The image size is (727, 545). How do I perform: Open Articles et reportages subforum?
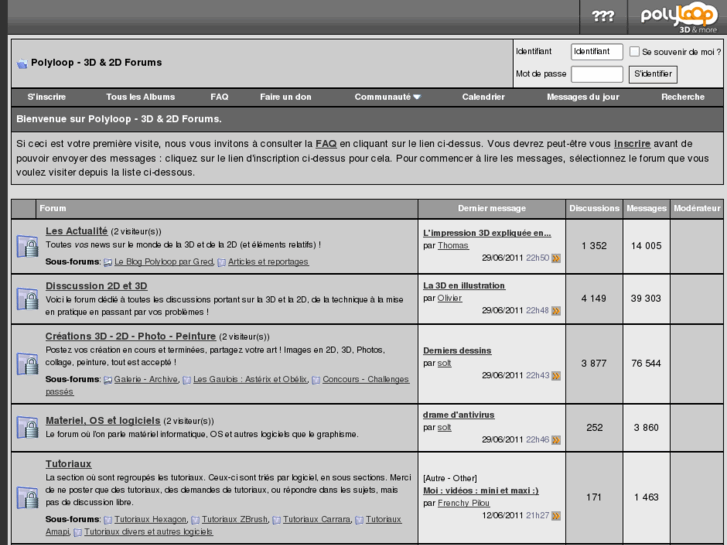point(268,262)
